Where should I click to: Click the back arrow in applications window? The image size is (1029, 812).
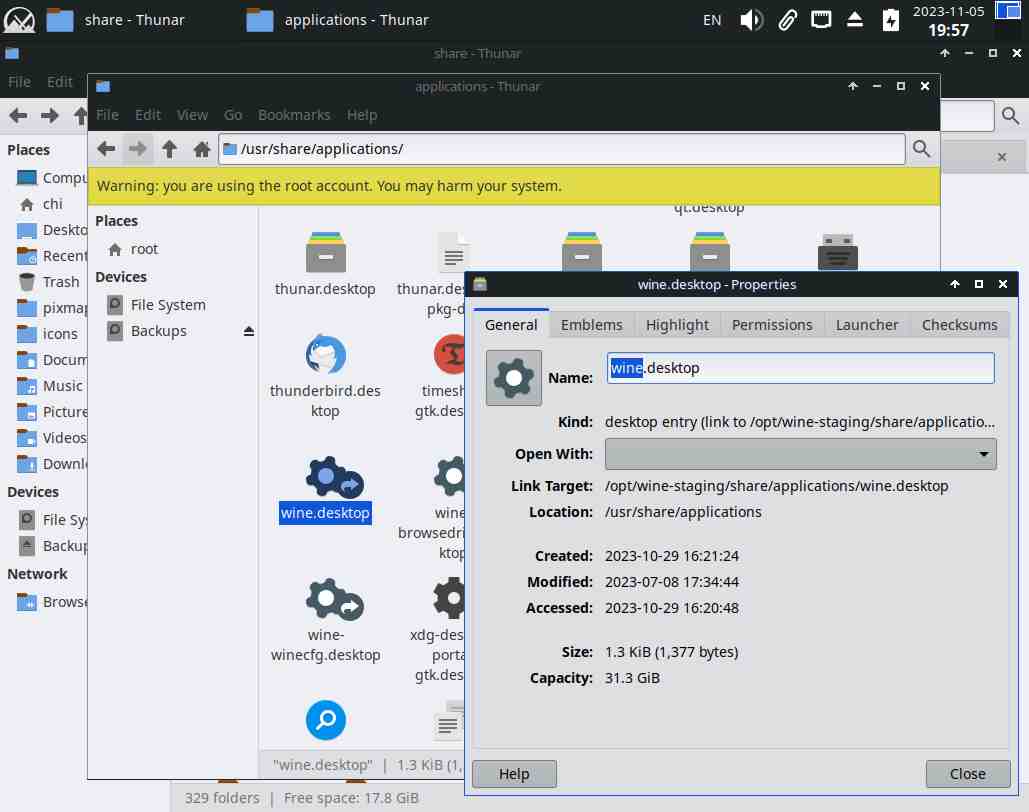pos(106,149)
